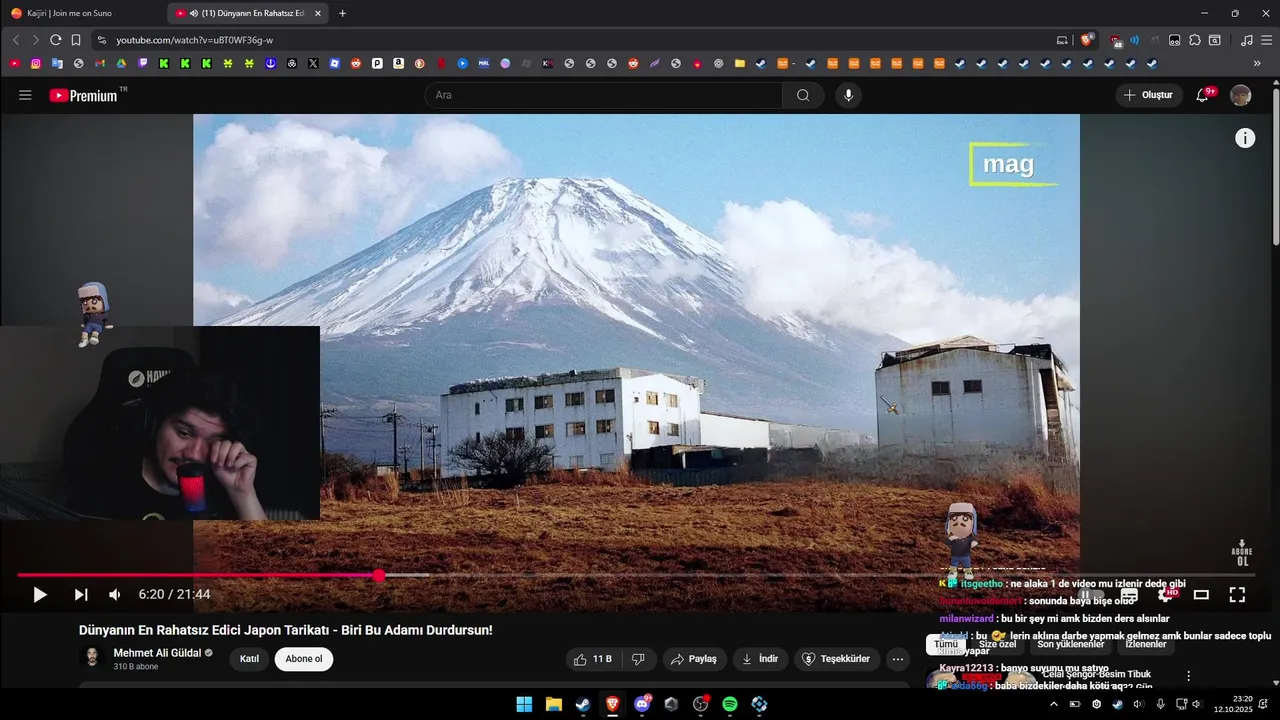Dislike the video
The width and height of the screenshot is (1280, 720).
pyautogui.click(x=638, y=659)
